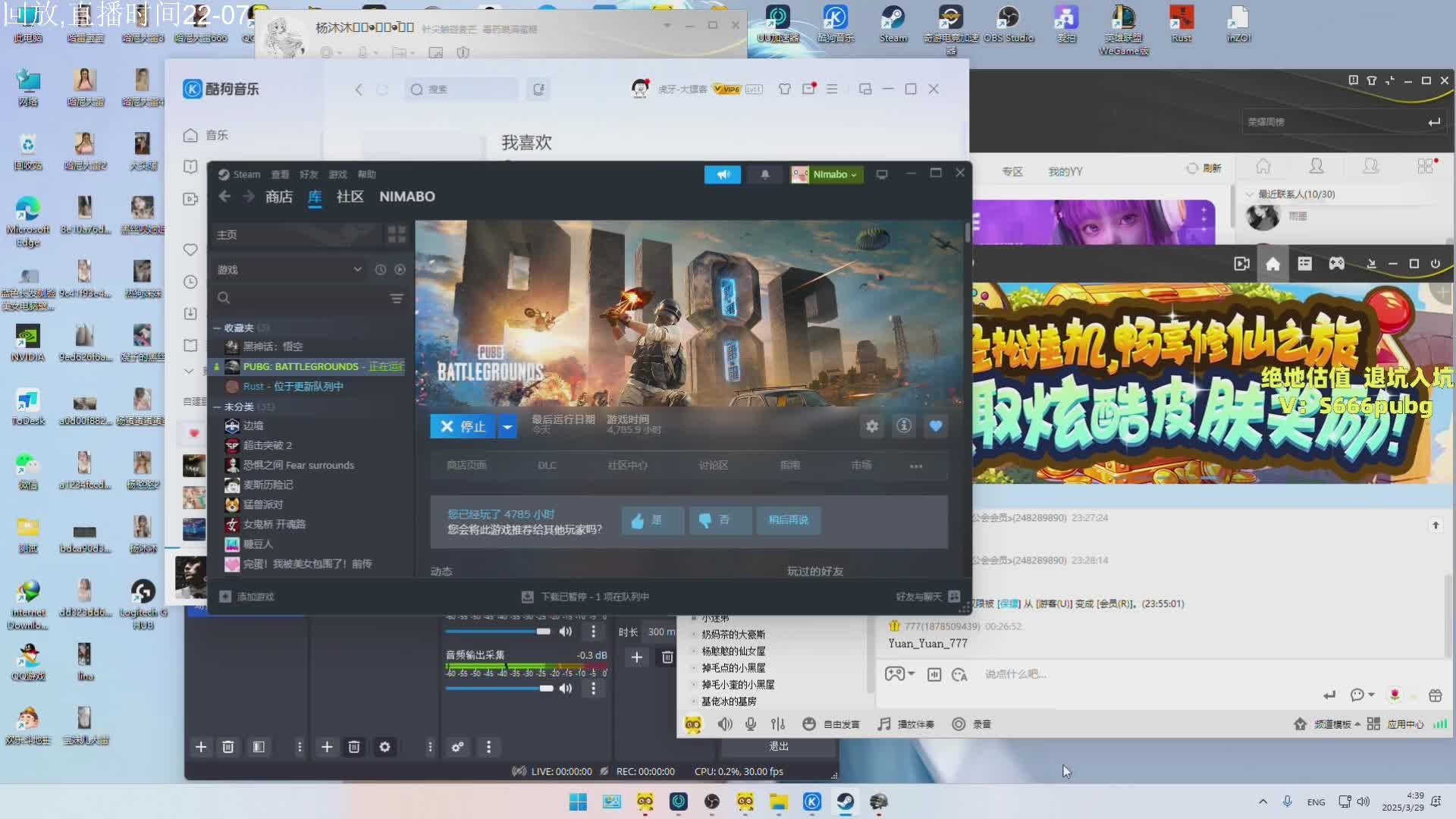Viewport: 1456px width, 819px height.
Task: Open the 好友 menu in Steam menu bar
Action: coord(309,174)
